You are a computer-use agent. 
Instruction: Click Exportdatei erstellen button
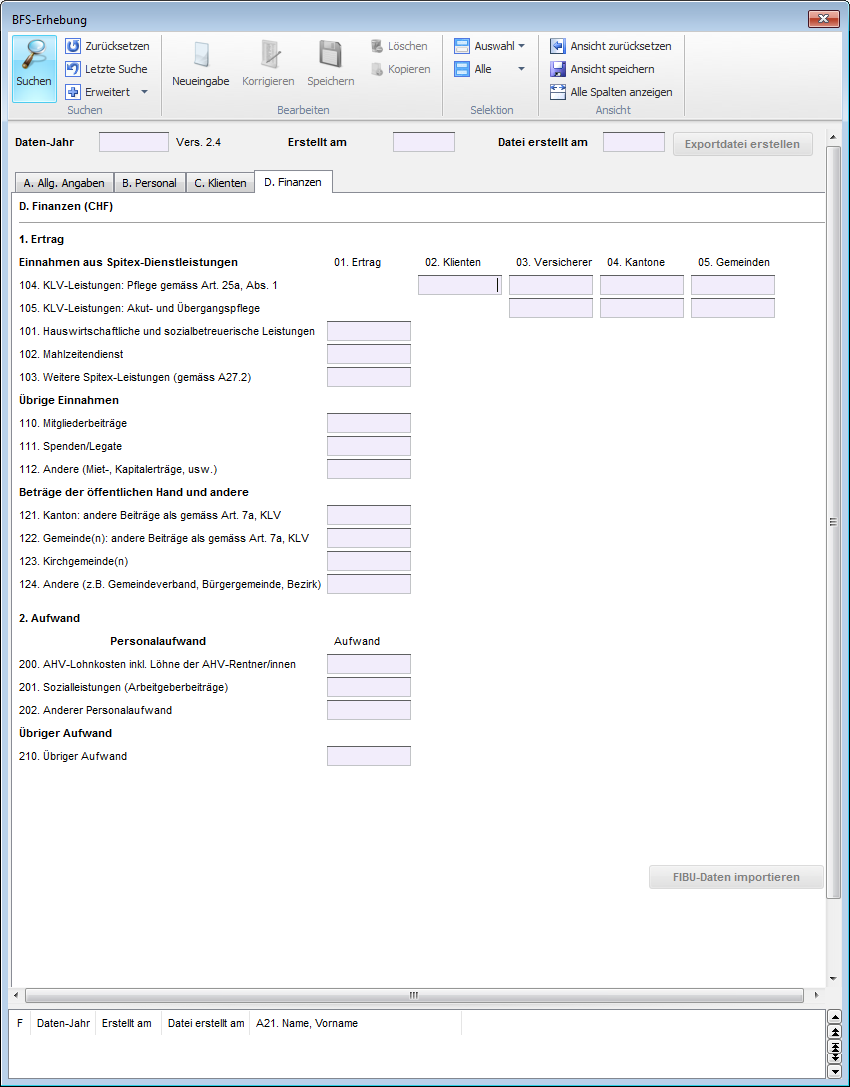(743, 144)
